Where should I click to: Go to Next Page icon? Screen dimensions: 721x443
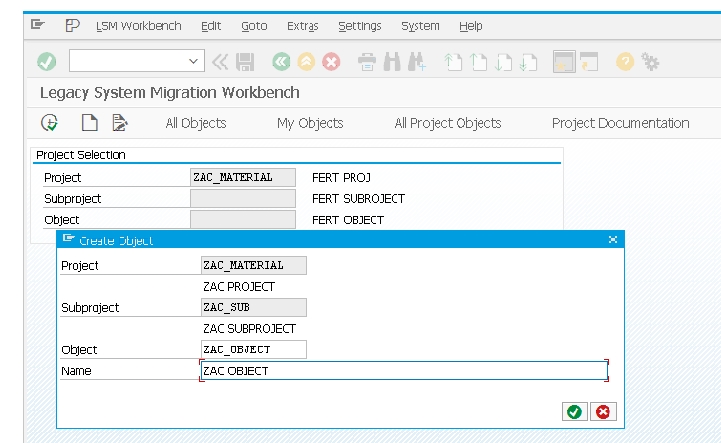[x=504, y=62]
